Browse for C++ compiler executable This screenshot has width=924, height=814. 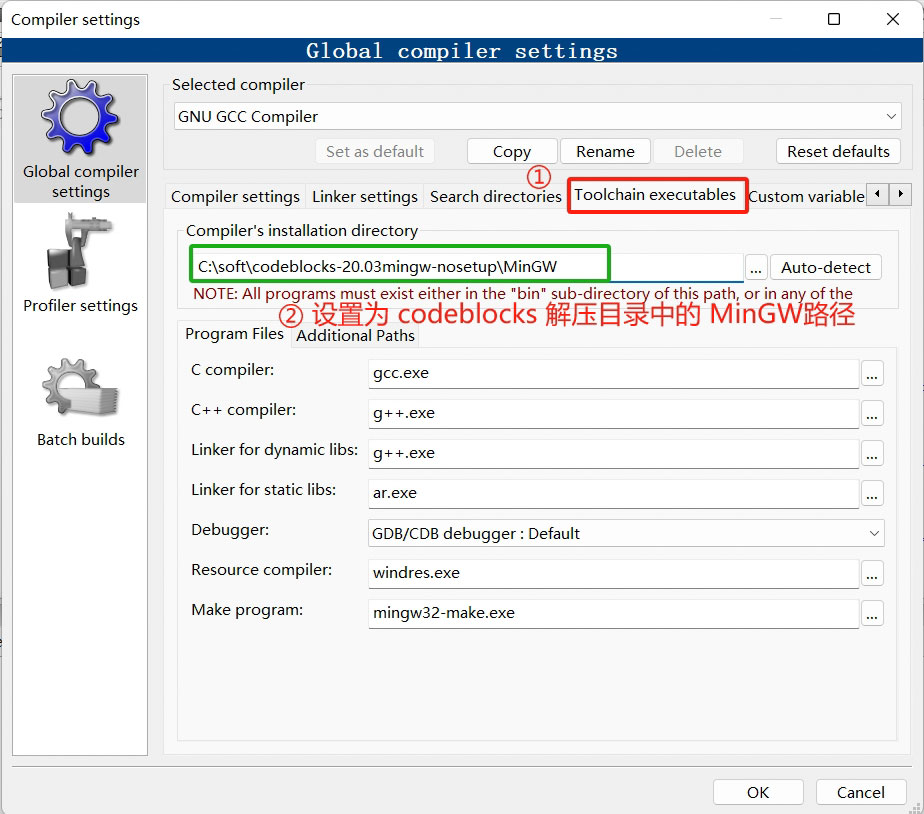point(872,414)
